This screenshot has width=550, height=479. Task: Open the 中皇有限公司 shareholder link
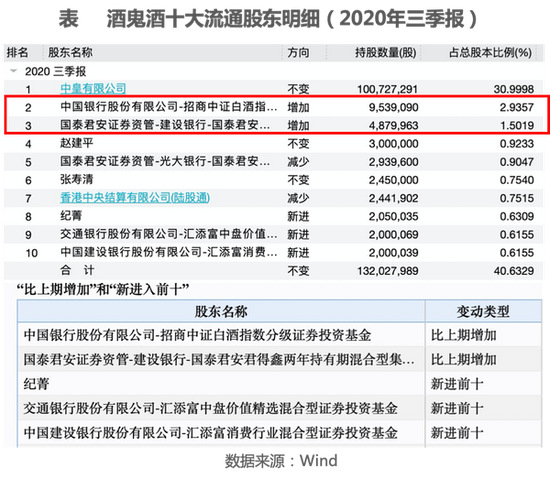[93, 88]
